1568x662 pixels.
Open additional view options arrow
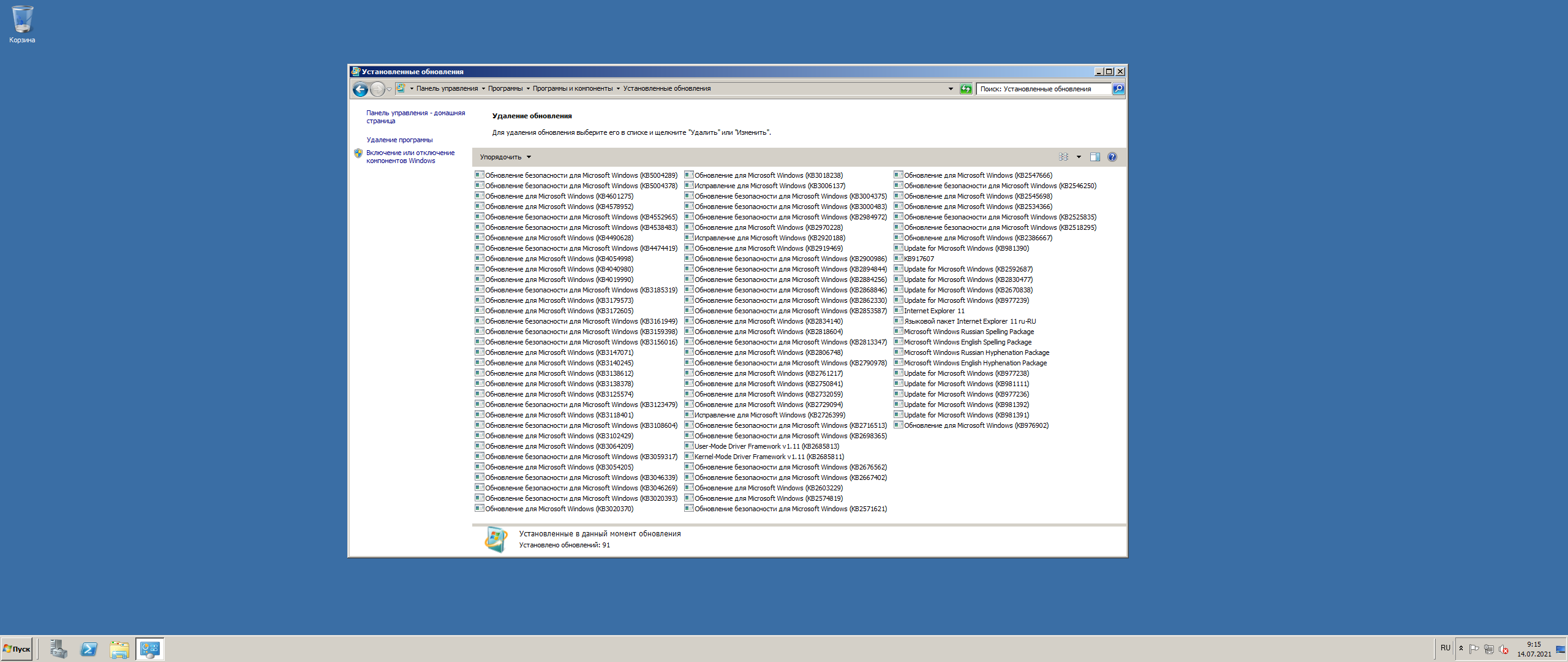click(1079, 158)
